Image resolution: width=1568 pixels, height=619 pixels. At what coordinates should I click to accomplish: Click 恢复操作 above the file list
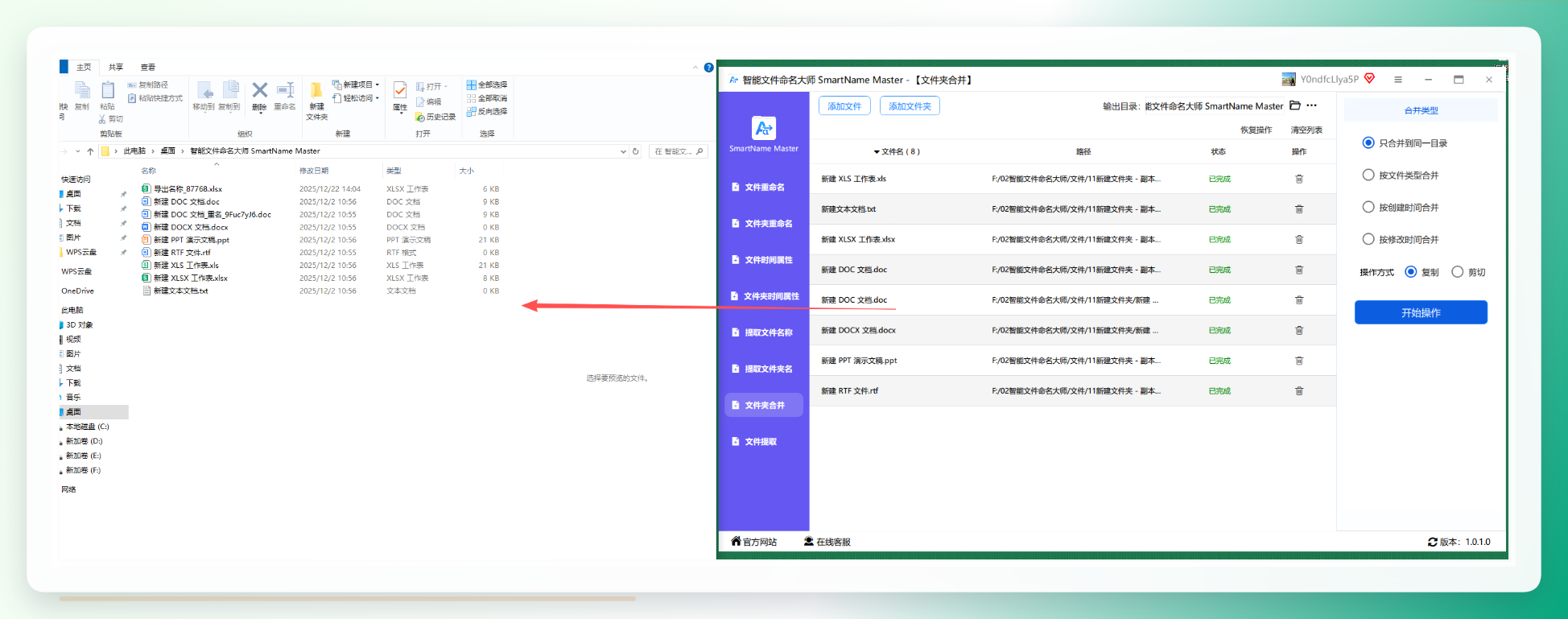[1256, 130]
